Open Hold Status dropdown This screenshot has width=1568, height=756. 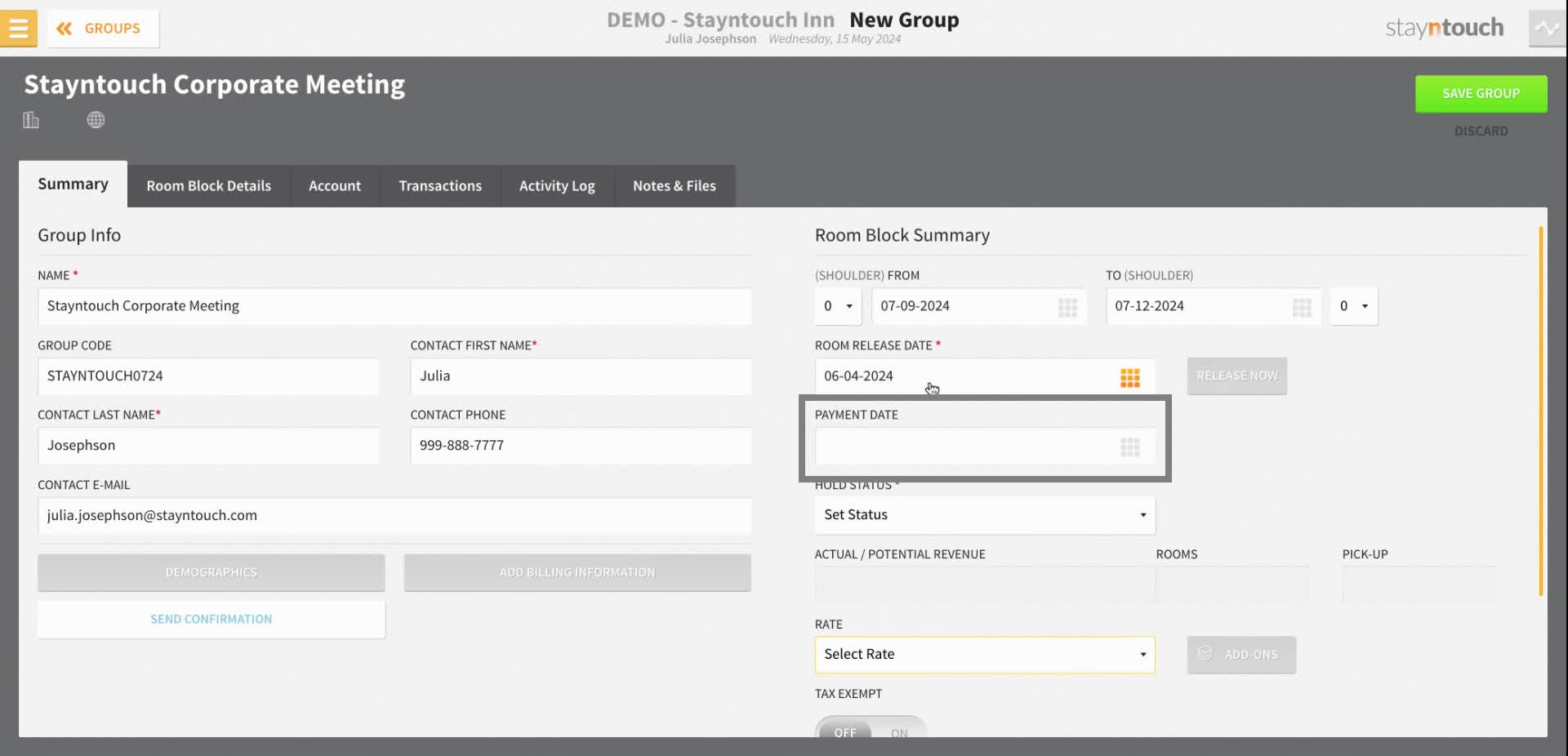pos(985,515)
